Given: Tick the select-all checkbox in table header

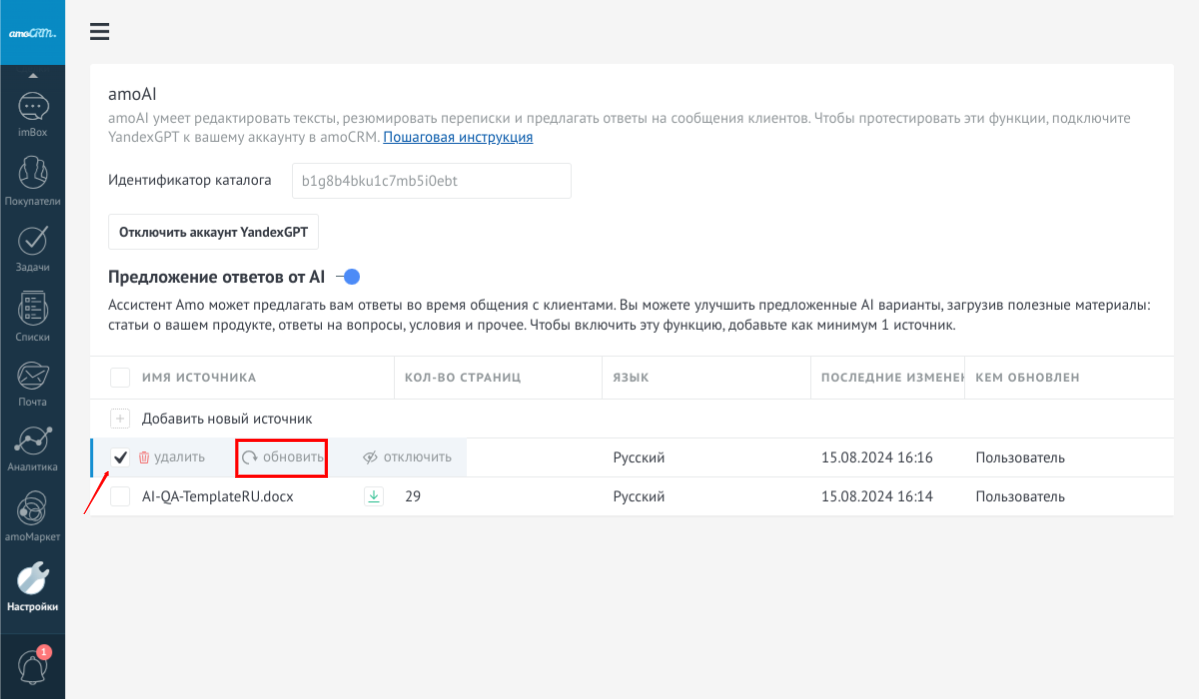Looking at the screenshot, I should click(x=120, y=378).
